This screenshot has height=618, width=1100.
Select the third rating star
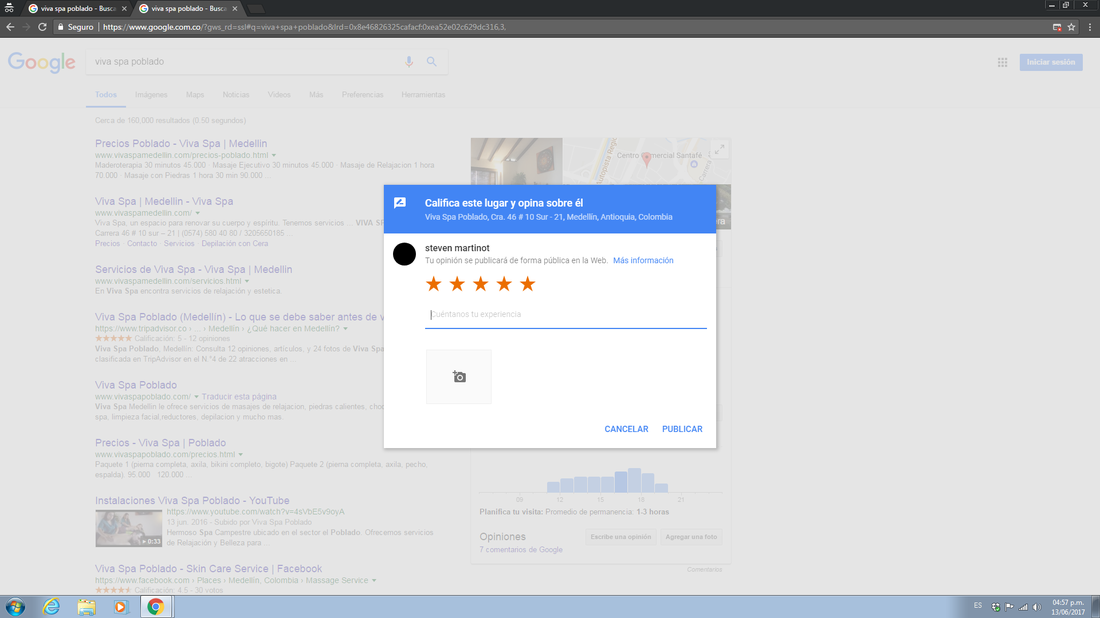[x=481, y=283]
